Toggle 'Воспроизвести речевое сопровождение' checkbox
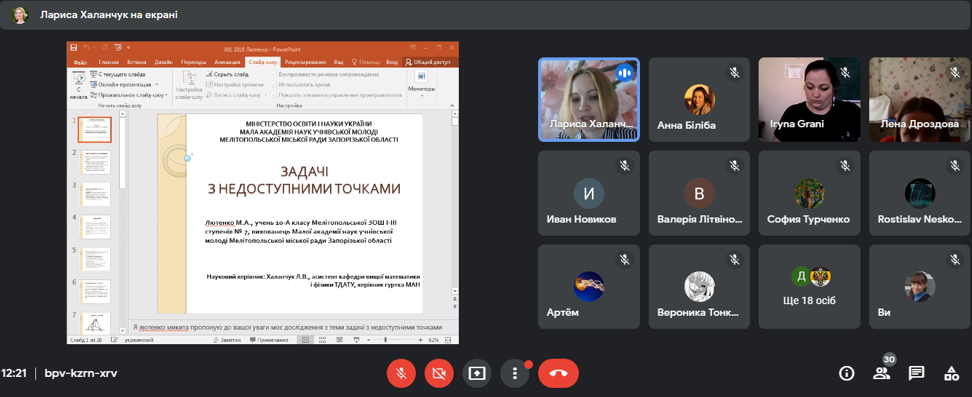This screenshot has width=972, height=397. pos(274,74)
